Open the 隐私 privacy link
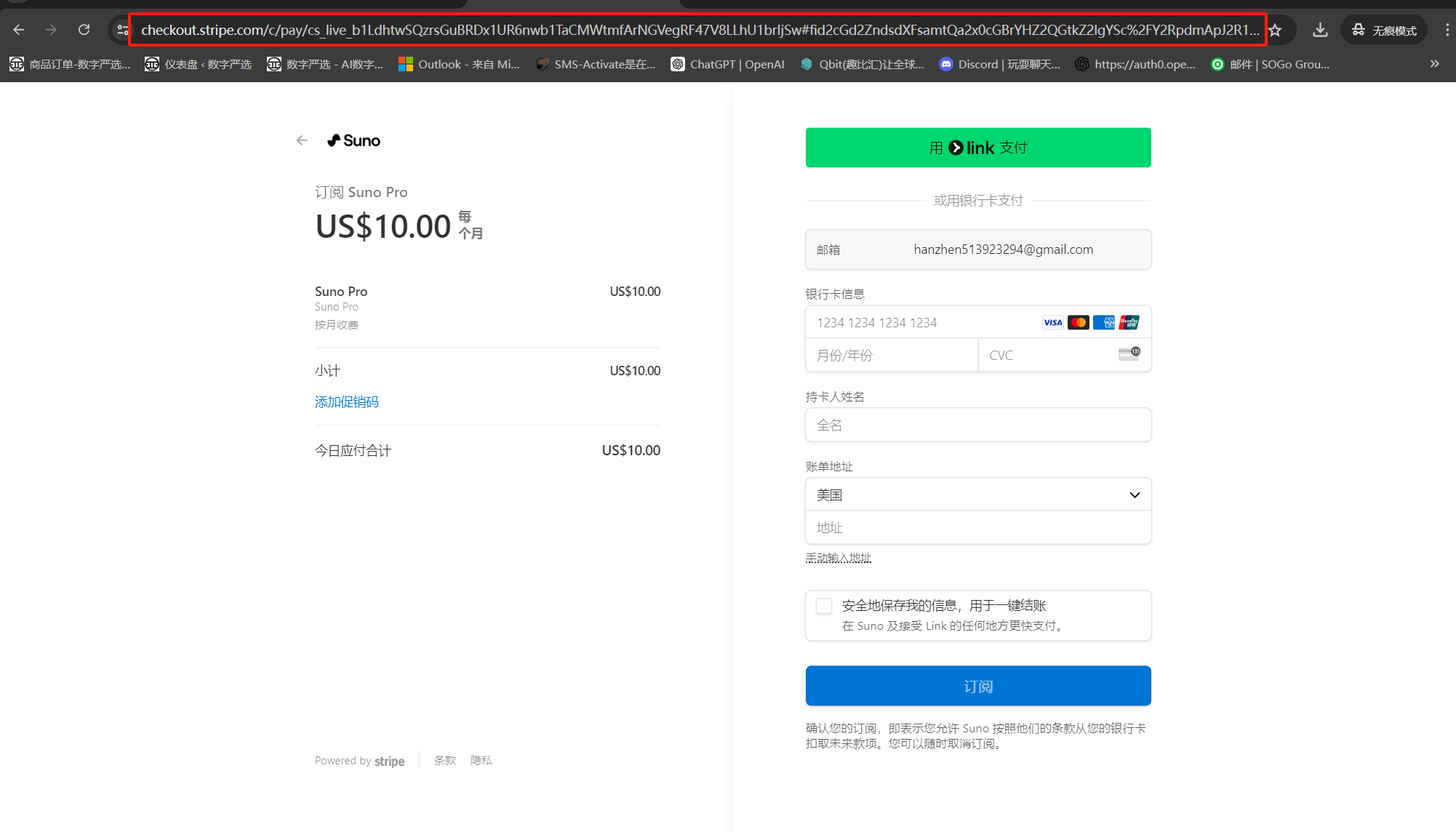 [481, 761]
